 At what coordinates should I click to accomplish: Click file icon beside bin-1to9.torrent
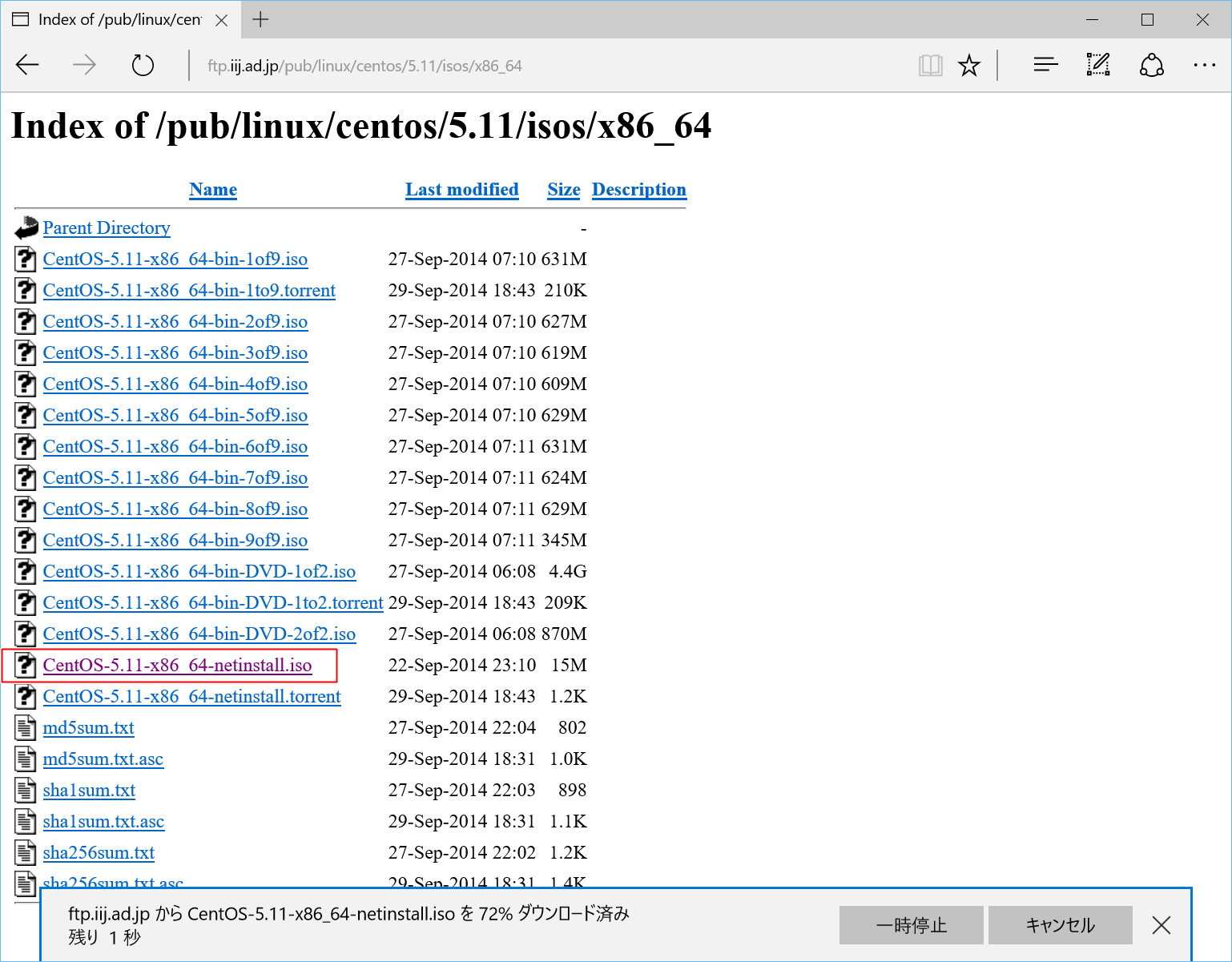click(x=26, y=291)
